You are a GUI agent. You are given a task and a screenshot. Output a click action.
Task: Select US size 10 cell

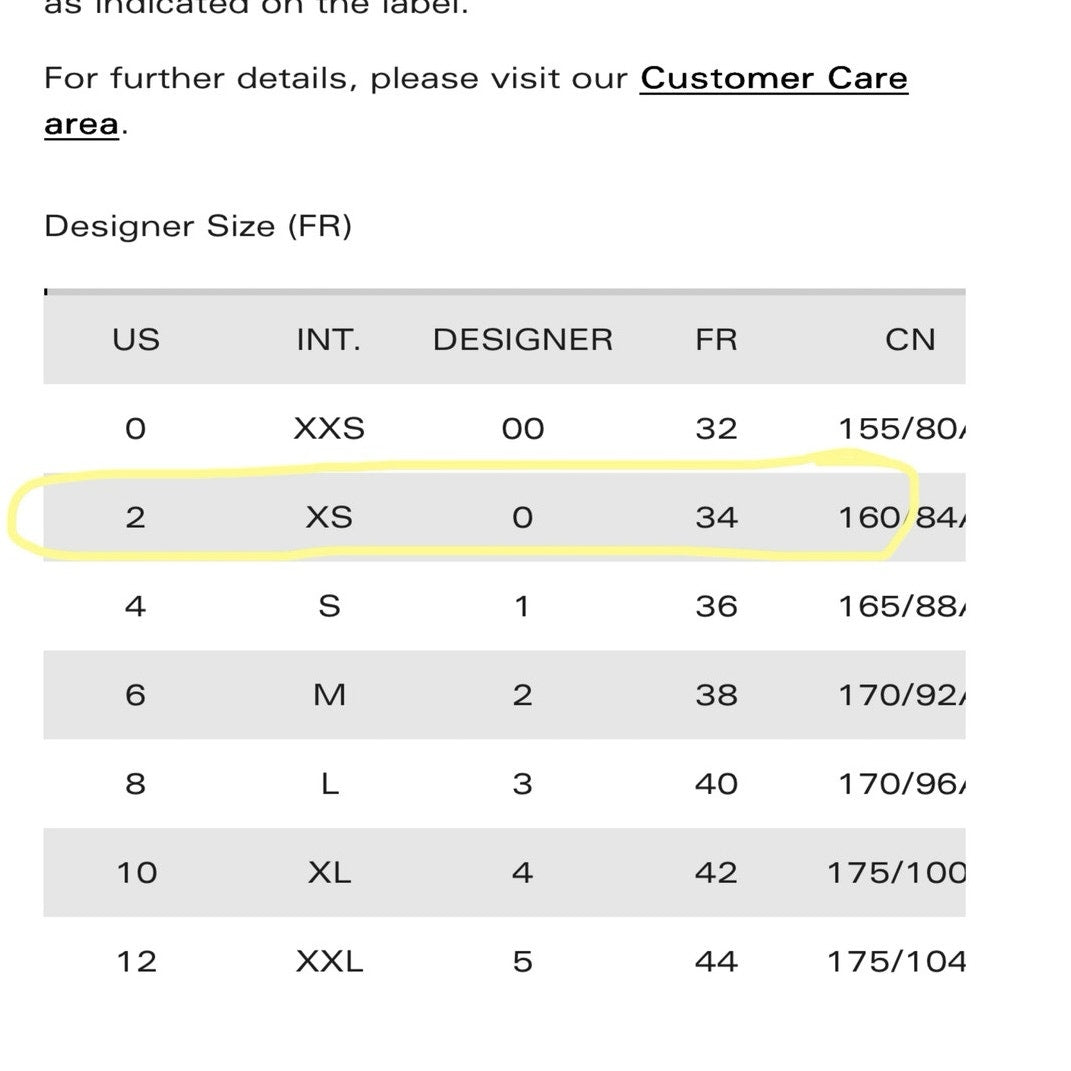click(136, 872)
